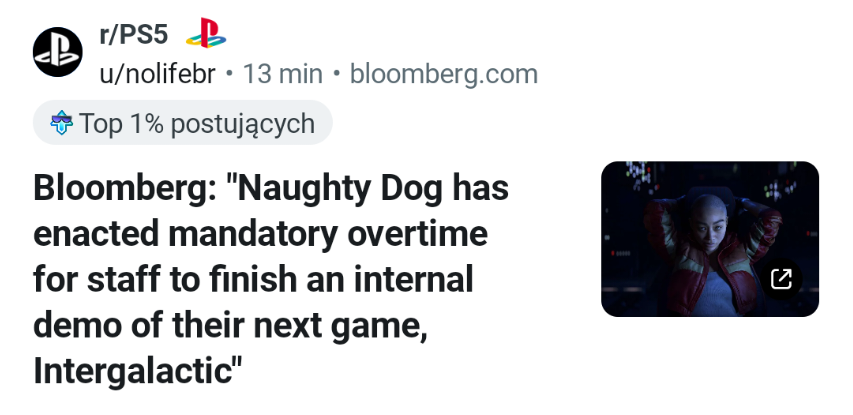Select "enacted mandatory overtime" headline line
Image resolution: width=853 pixels, height=415 pixels.
260,234
